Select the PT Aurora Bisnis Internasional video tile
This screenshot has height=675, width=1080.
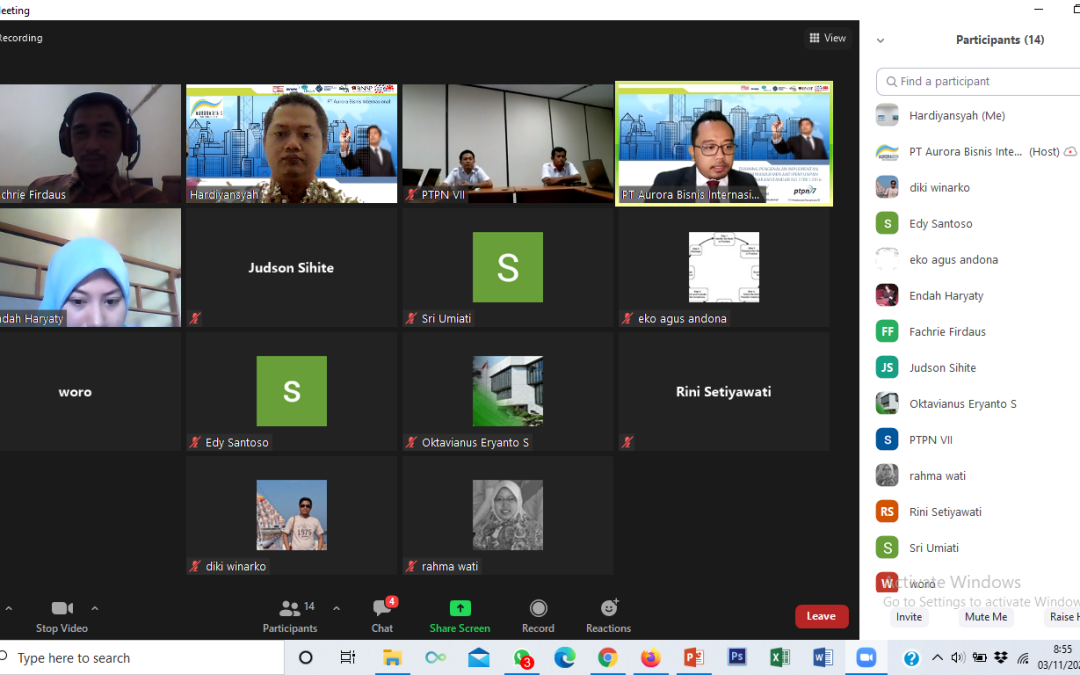tap(724, 143)
